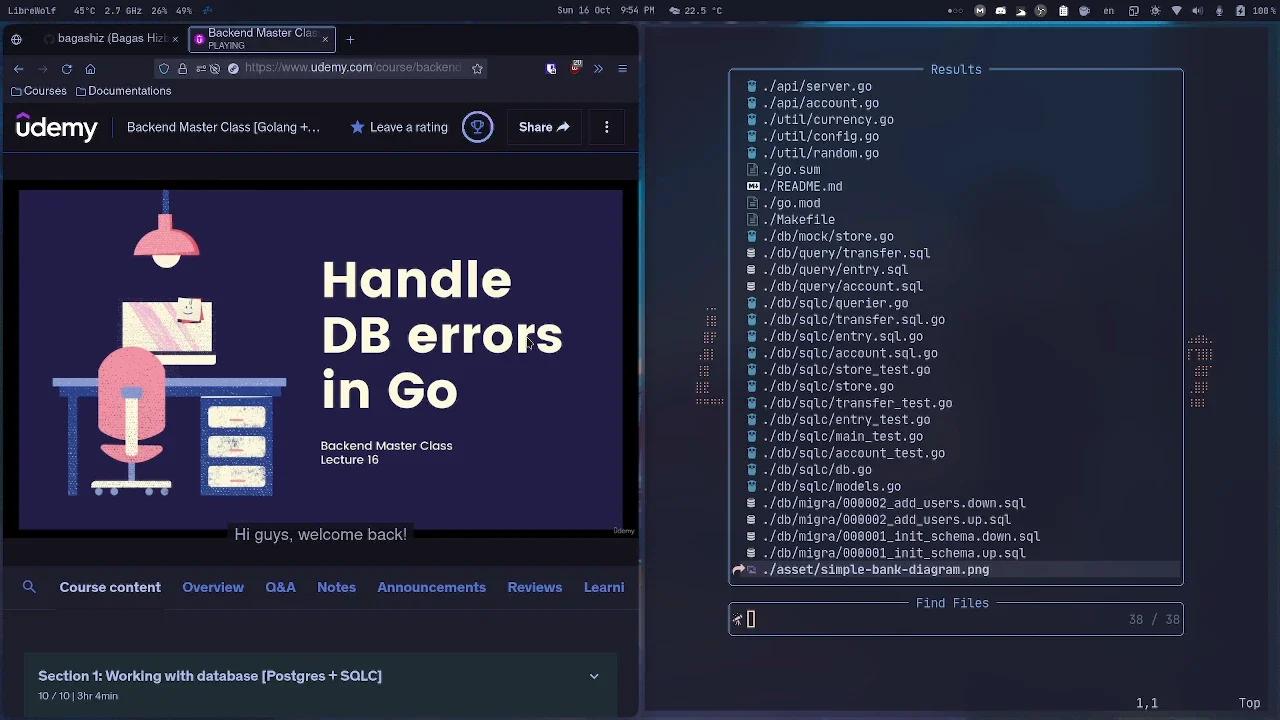The width and height of the screenshot is (1280, 720).
Task: Click the Udemy logo
Action: (56, 127)
